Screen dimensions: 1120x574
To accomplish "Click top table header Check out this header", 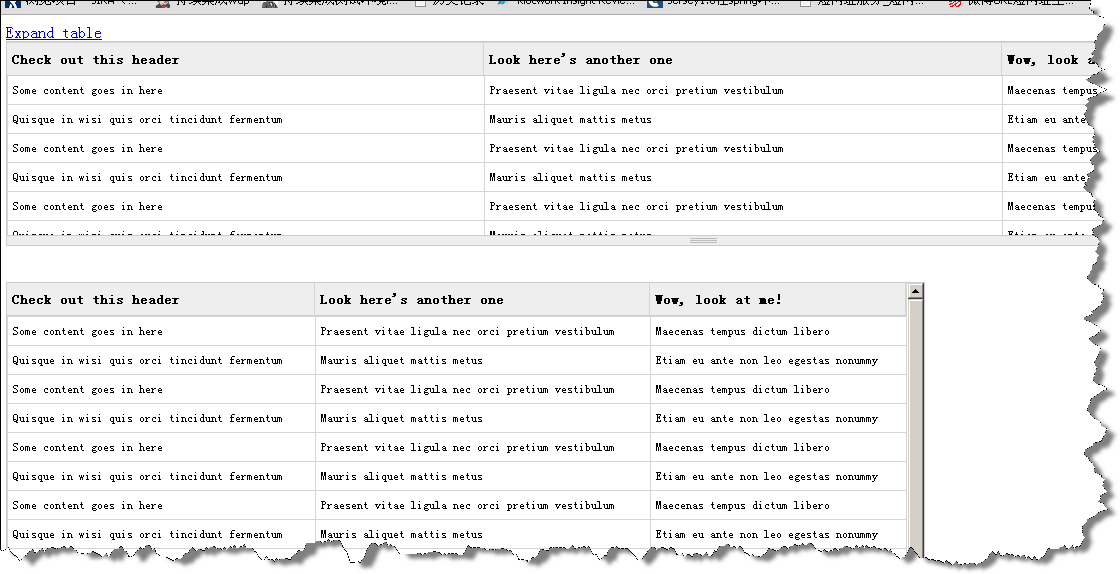I will tap(245, 59).
